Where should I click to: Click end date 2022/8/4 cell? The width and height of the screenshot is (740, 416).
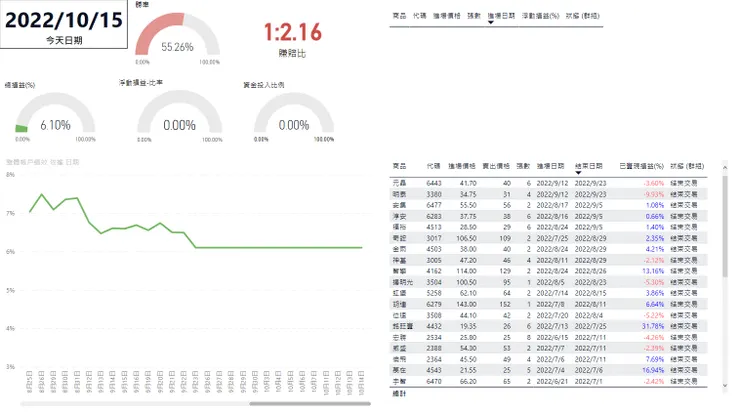point(589,315)
